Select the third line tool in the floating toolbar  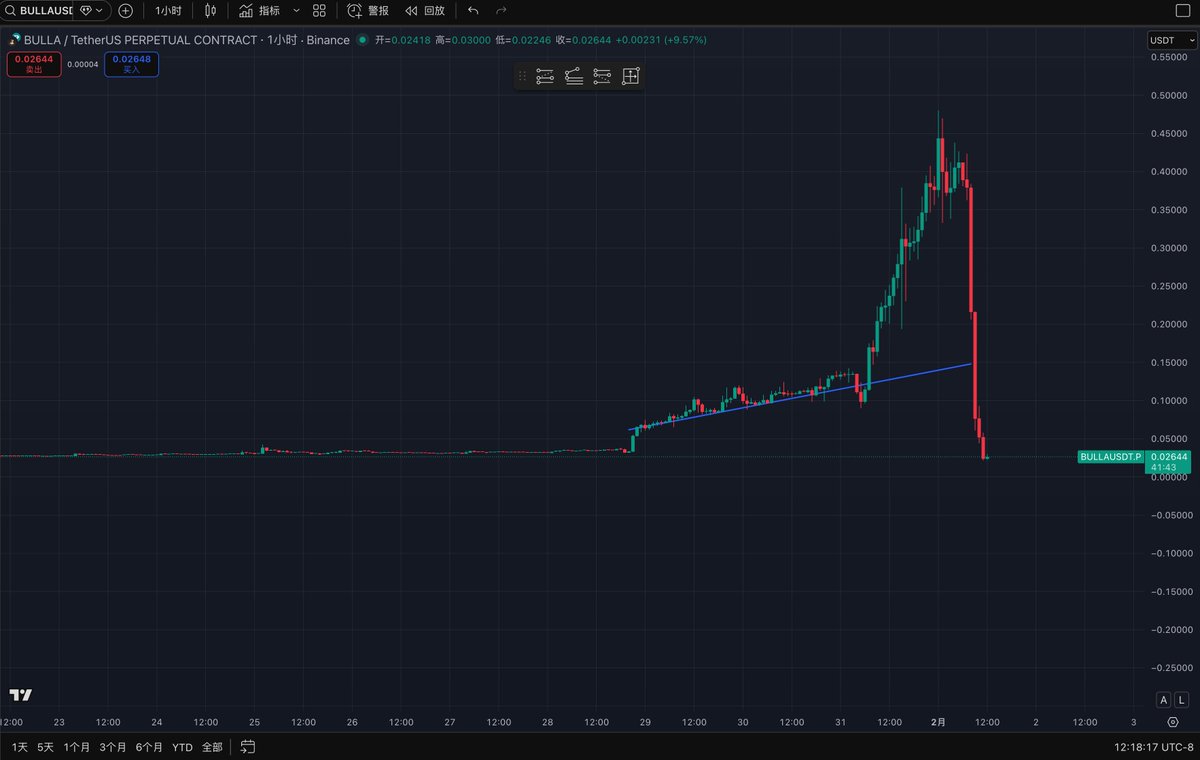click(x=602, y=76)
